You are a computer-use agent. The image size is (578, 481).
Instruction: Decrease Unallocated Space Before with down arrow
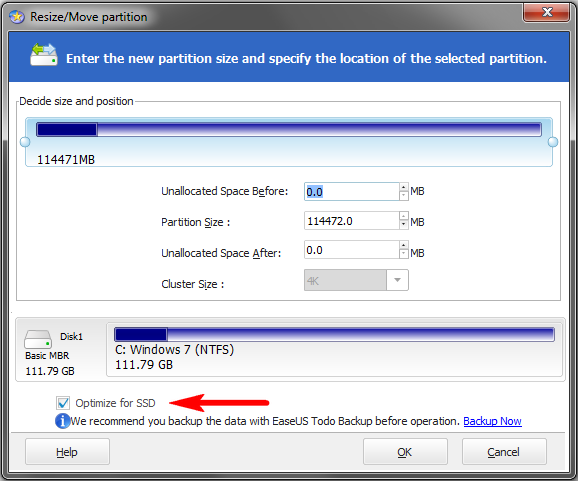404,196
